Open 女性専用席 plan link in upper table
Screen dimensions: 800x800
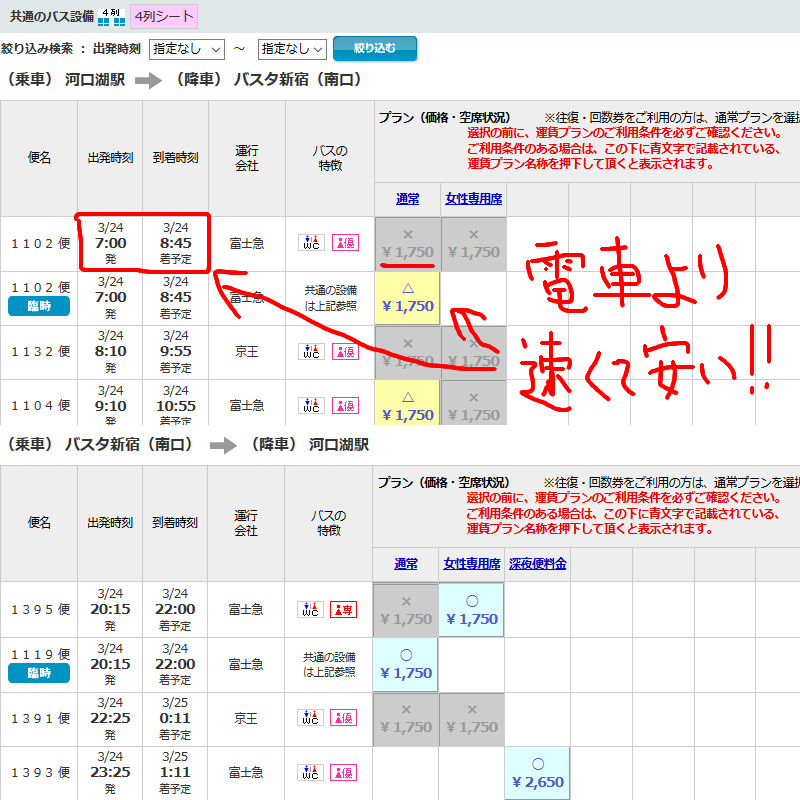[473, 199]
